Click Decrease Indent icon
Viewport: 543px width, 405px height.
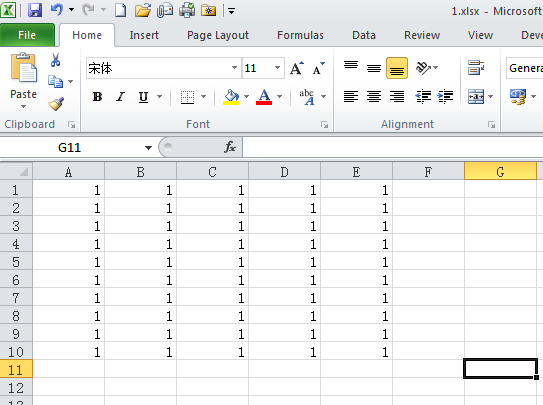[x=423, y=97]
